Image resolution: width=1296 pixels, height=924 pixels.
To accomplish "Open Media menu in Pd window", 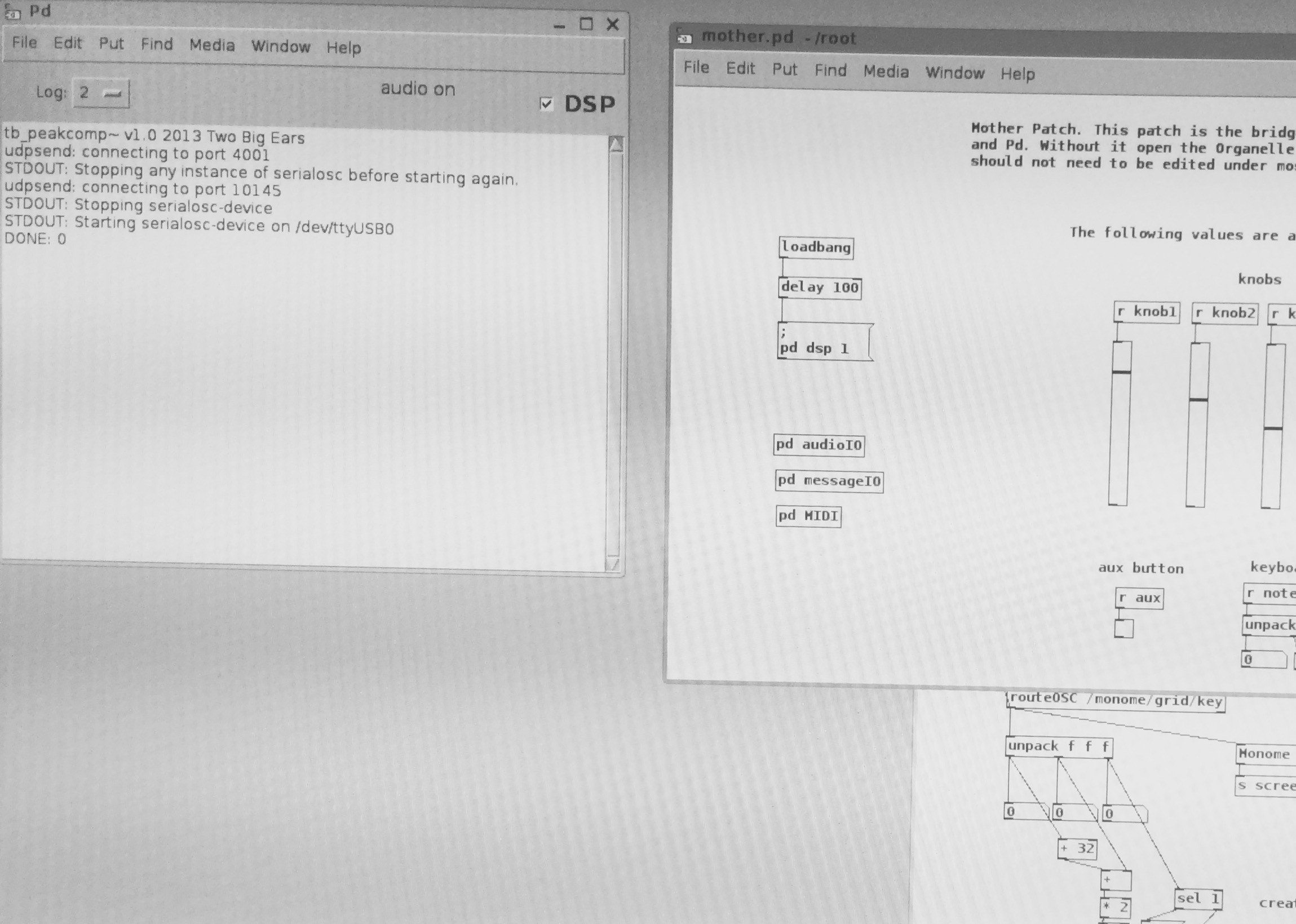I will (x=211, y=45).
